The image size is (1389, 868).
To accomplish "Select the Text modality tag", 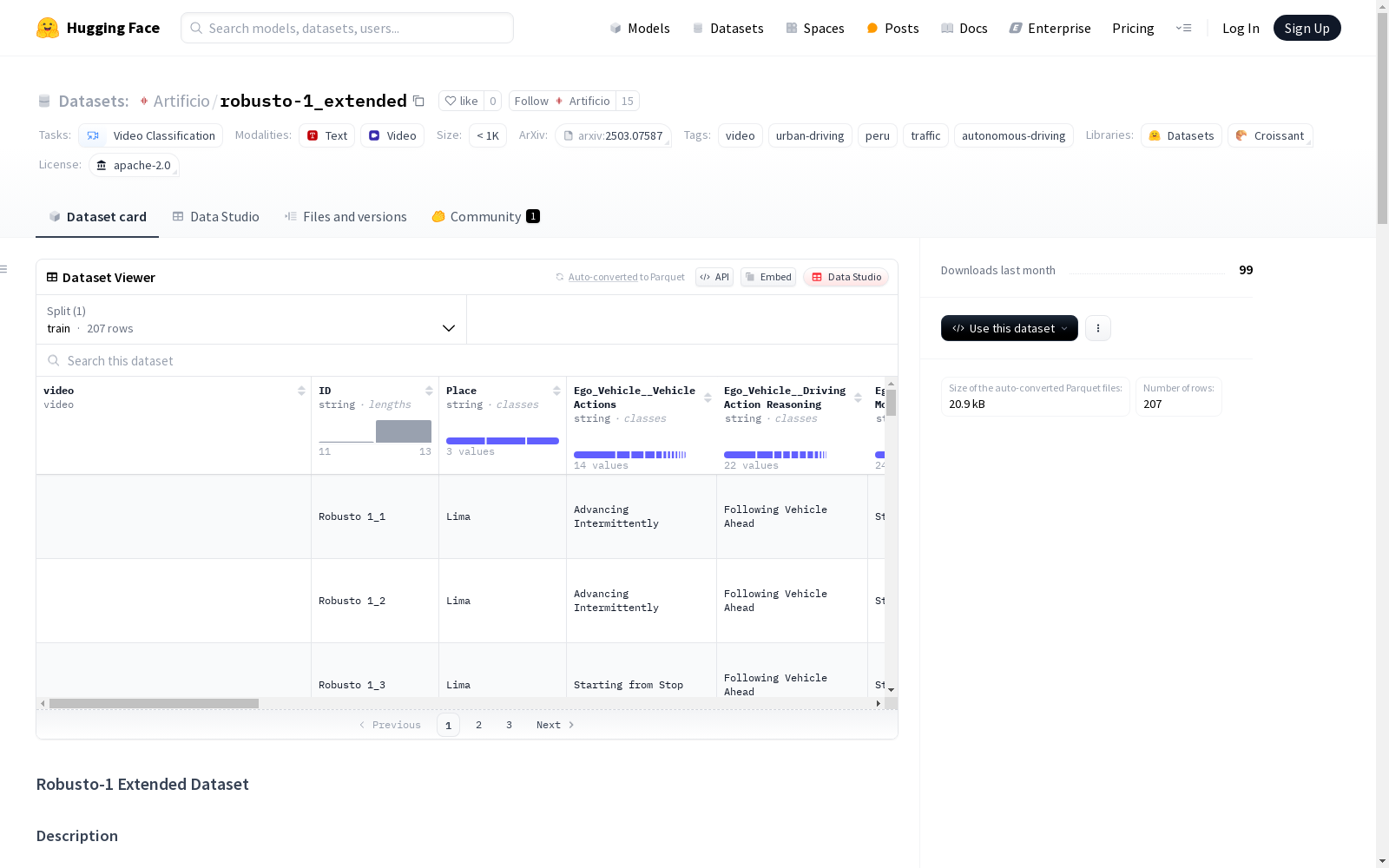I will (327, 135).
